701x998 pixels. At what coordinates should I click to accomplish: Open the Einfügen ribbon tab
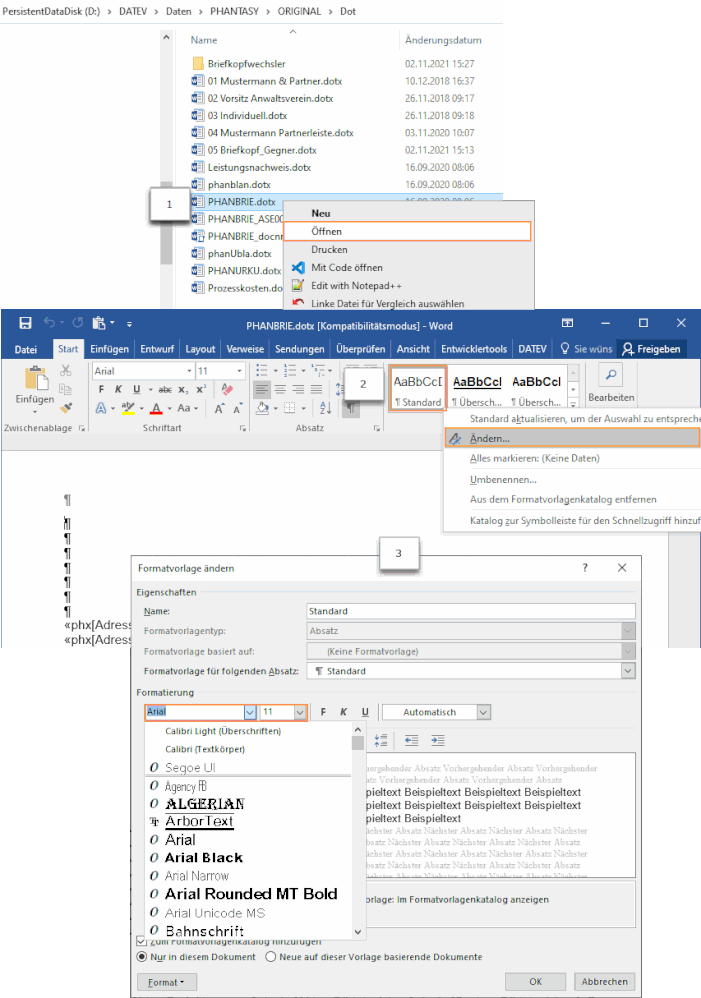(110, 349)
